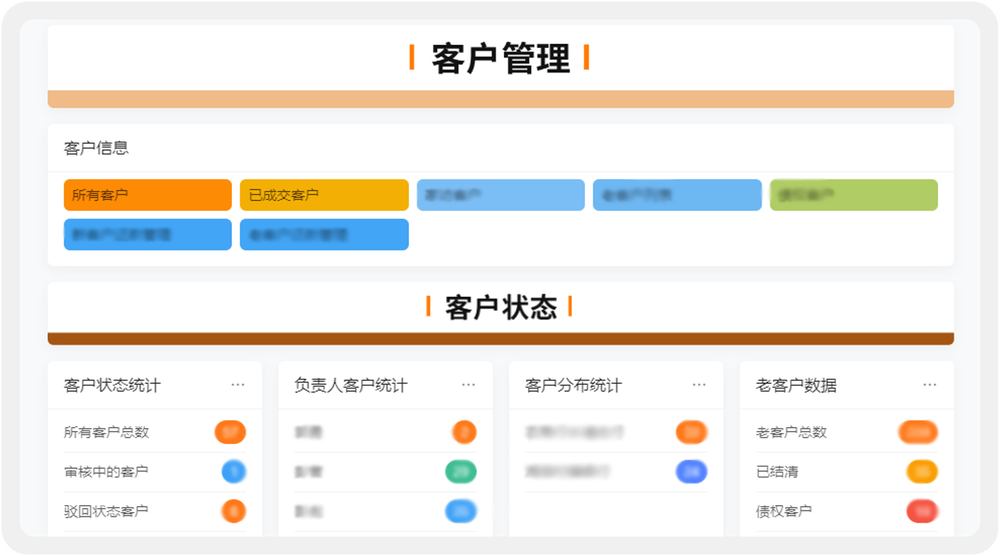The height and width of the screenshot is (556, 1000).
Task: Select the 债权客户 row label
Action: pos(784,511)
